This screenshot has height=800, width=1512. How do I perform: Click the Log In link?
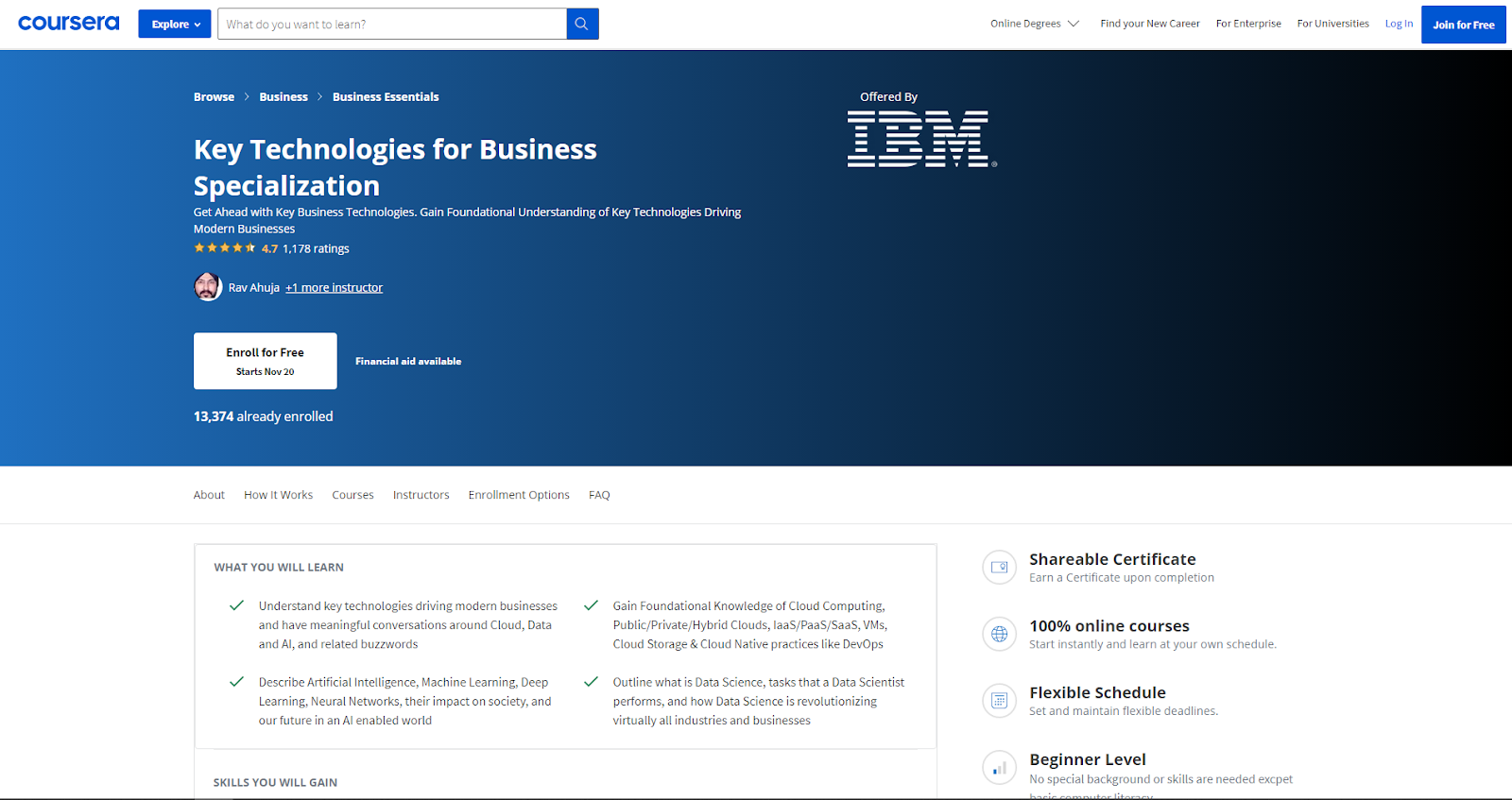(x=1399, y=24)
